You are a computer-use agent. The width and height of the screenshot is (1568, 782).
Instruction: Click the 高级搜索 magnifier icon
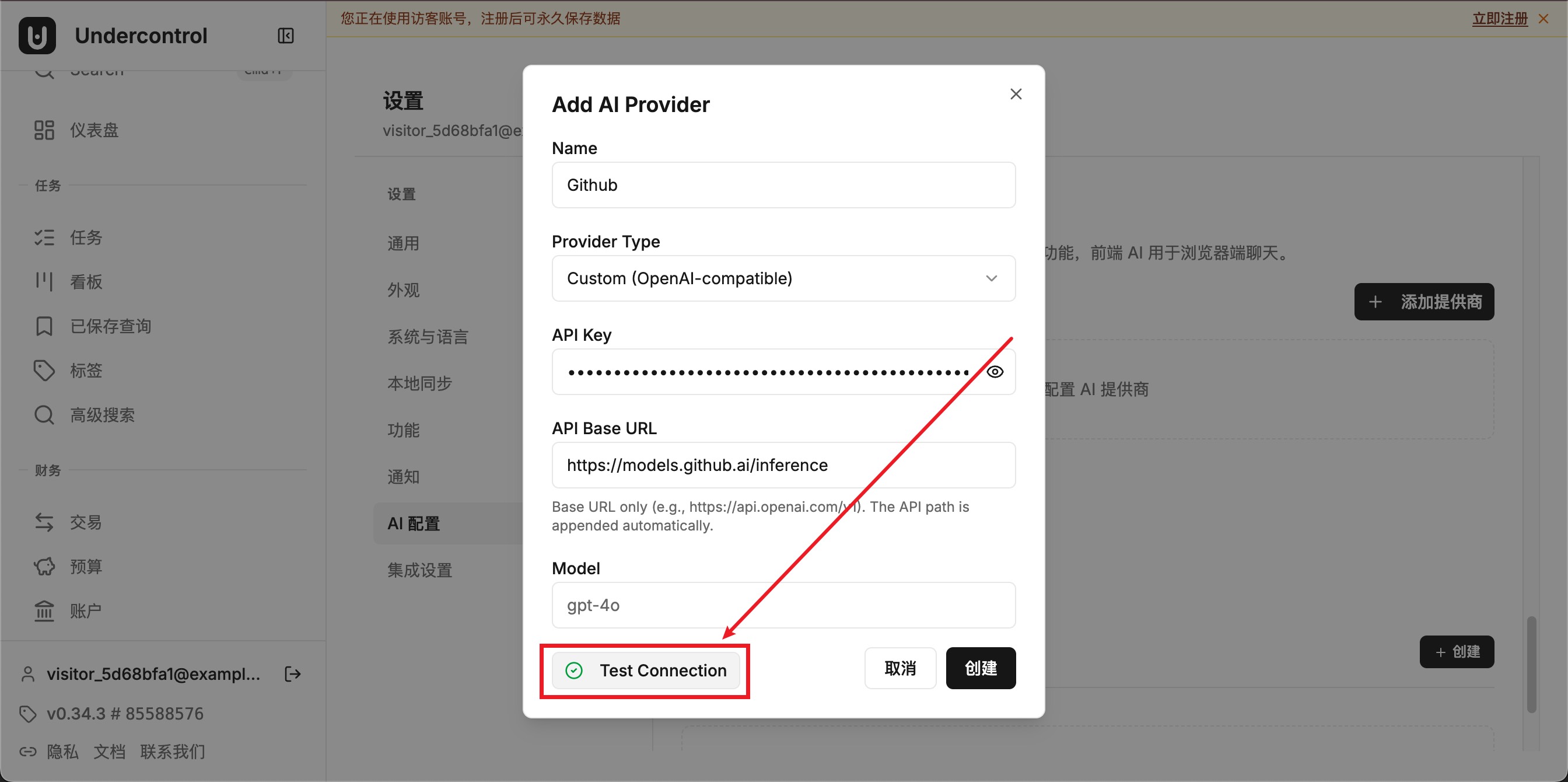tap(44, 415)
